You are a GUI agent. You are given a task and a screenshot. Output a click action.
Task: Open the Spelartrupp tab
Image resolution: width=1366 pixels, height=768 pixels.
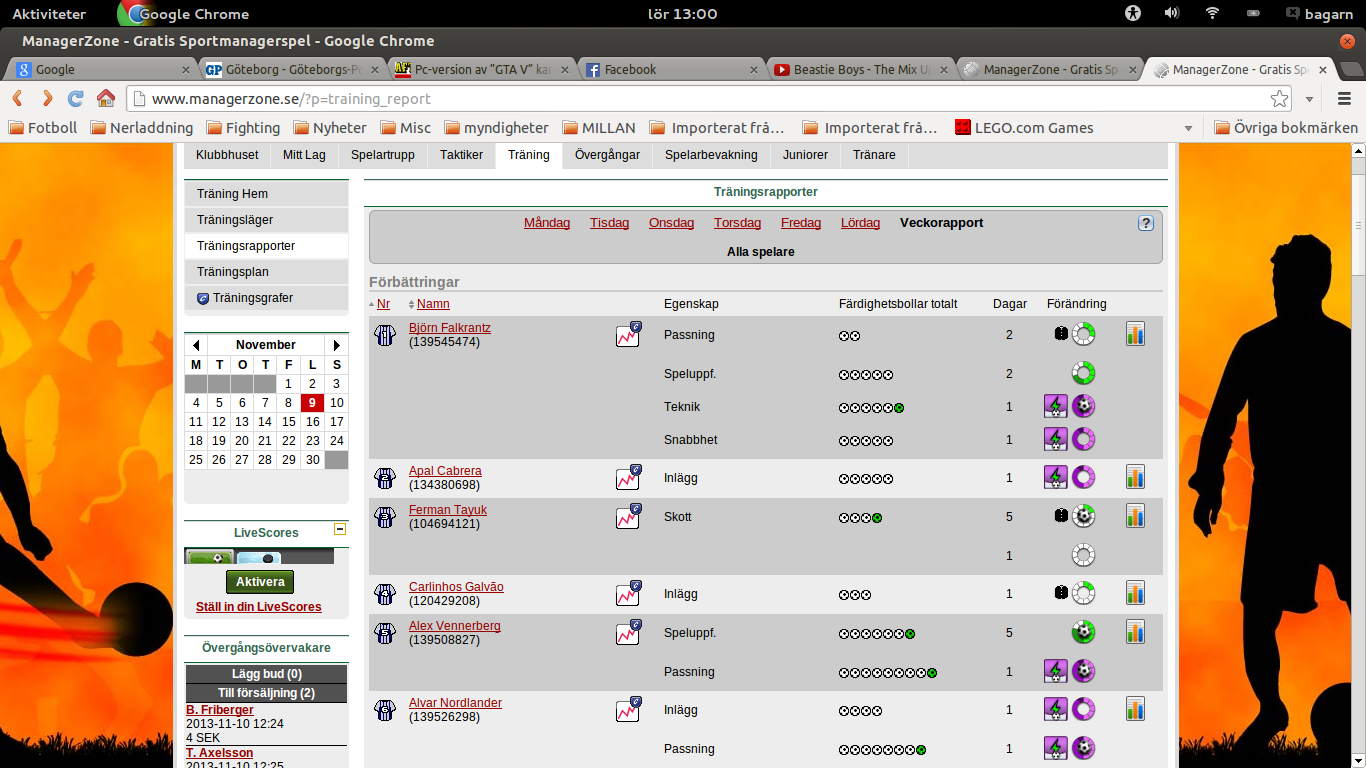coord(383,155)
